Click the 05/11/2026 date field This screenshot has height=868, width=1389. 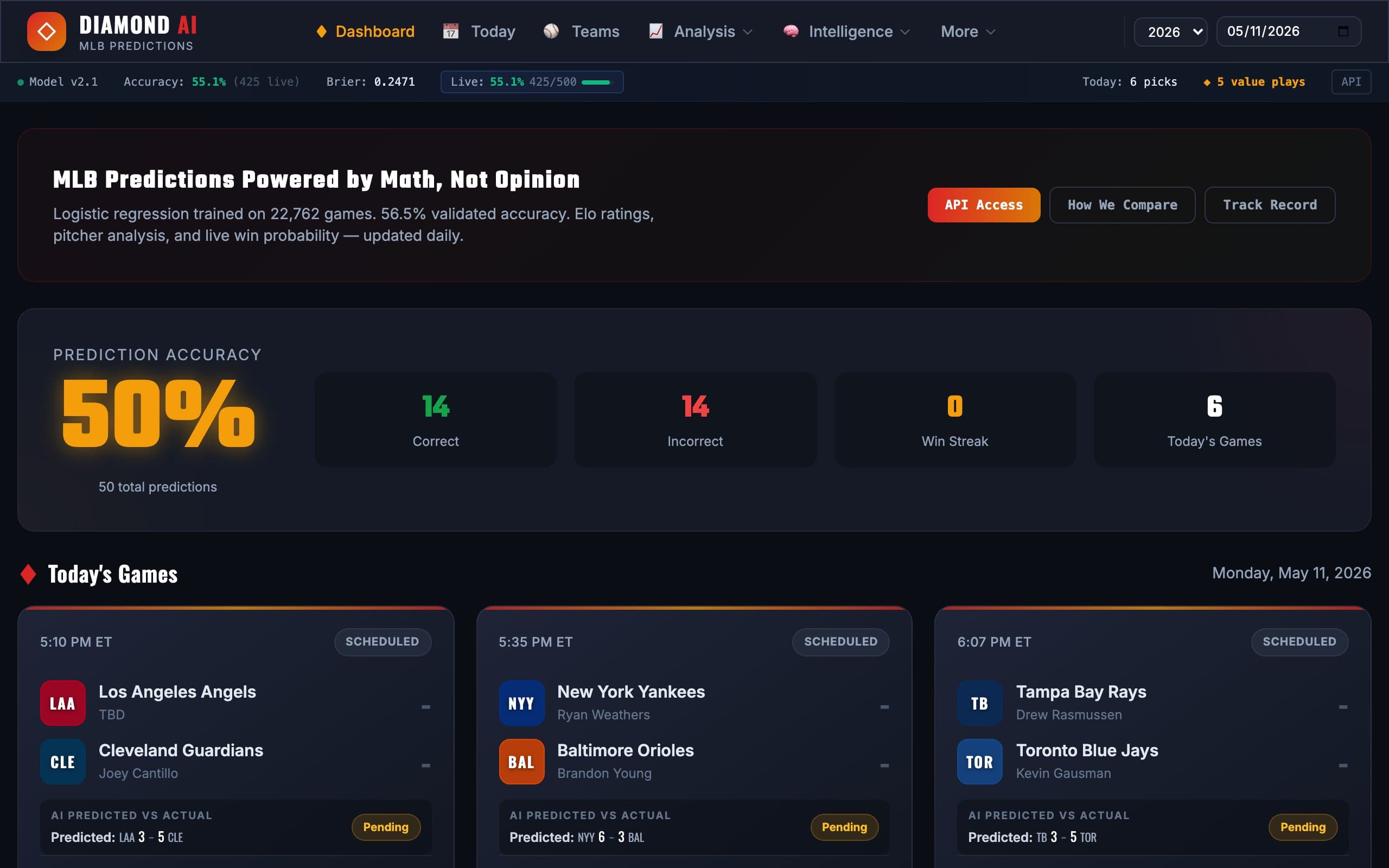tap(1289, 31)
